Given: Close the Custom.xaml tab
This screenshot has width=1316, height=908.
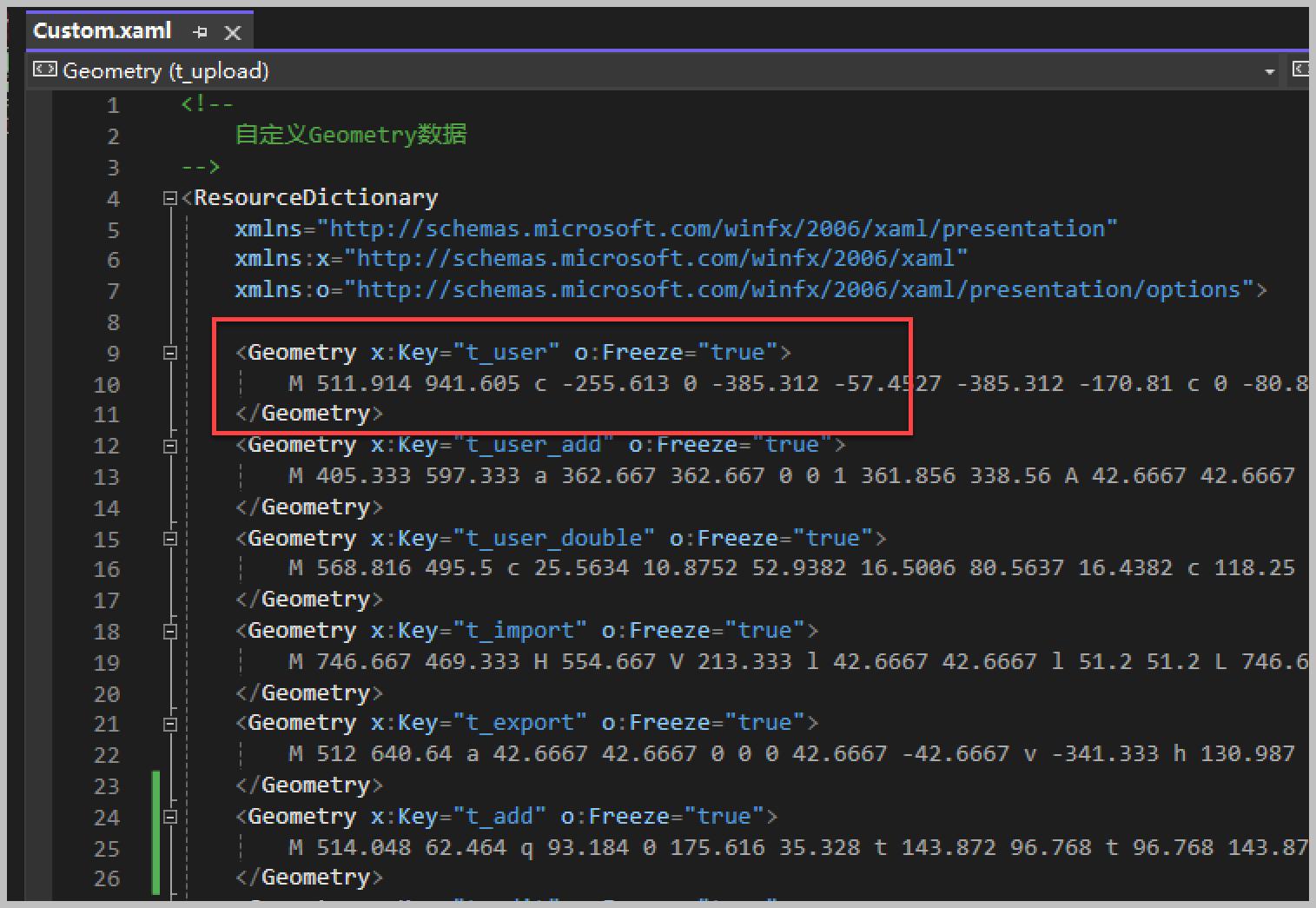Looking at the screenshot, I should 232,33.
